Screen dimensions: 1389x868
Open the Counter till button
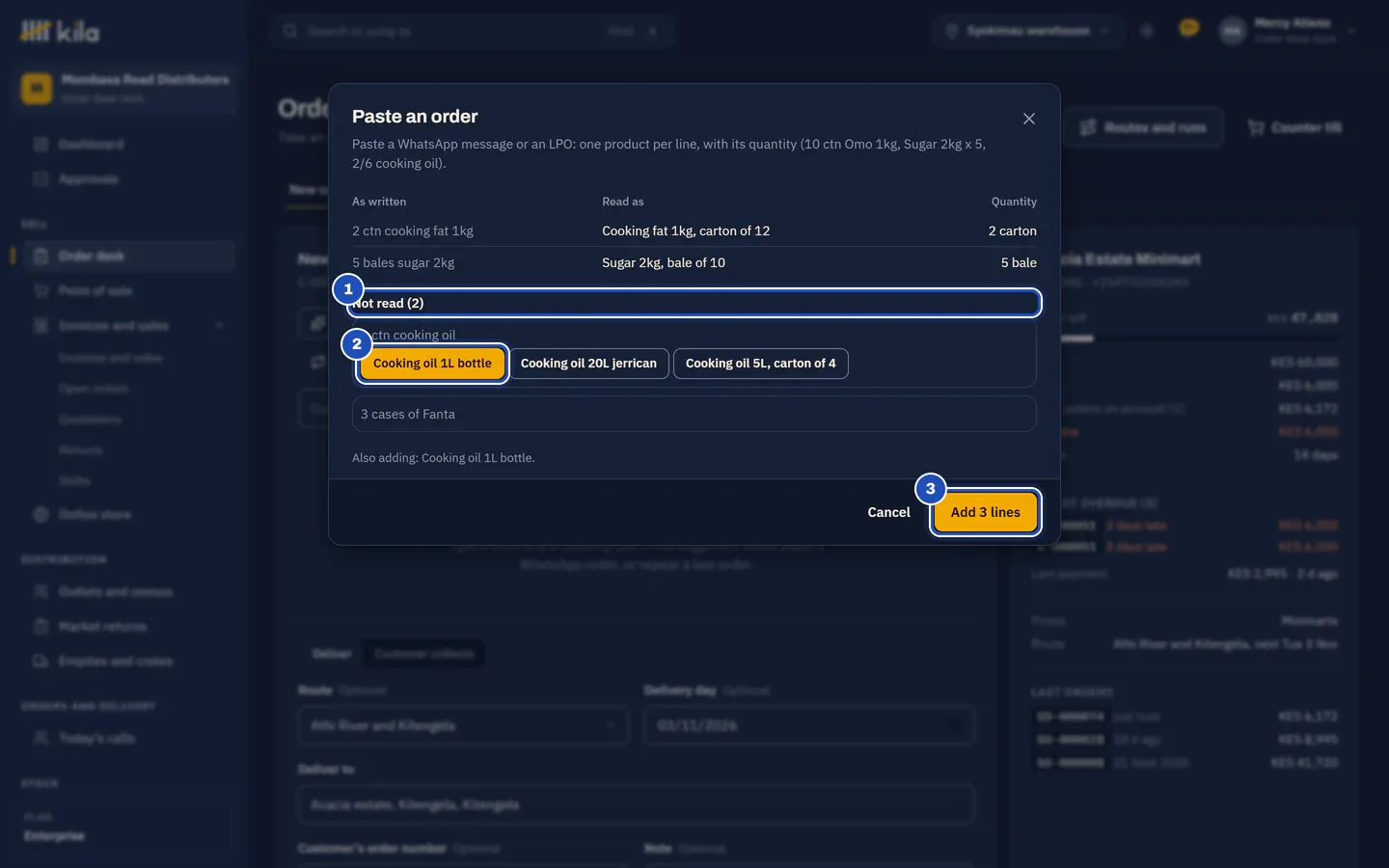(x=1294, y=127)
